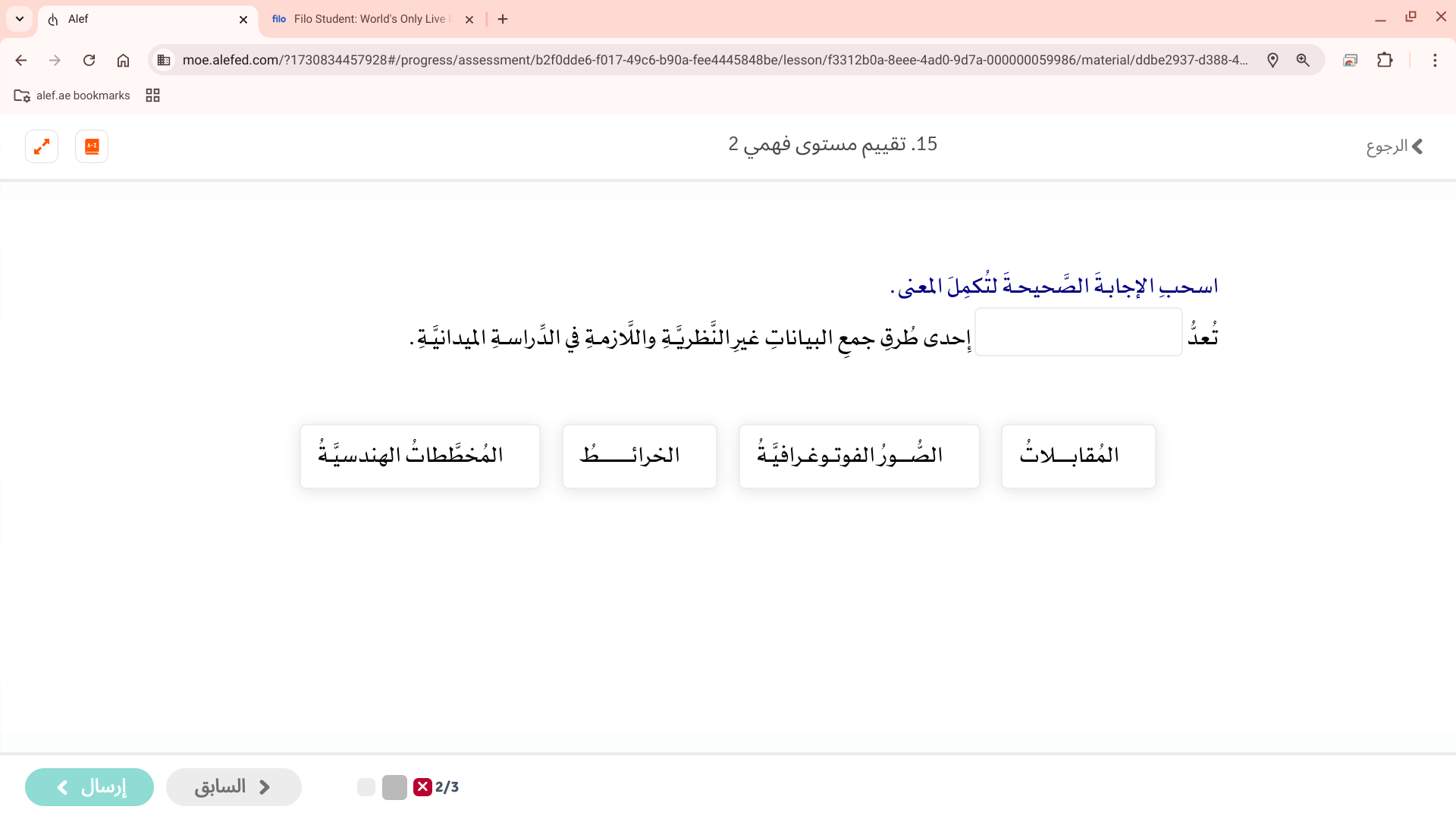This screenshot has width=1456, height=819.
Task: Go back via the الرجوع link
Action: pyautogui.click(x=1395, y=146)
